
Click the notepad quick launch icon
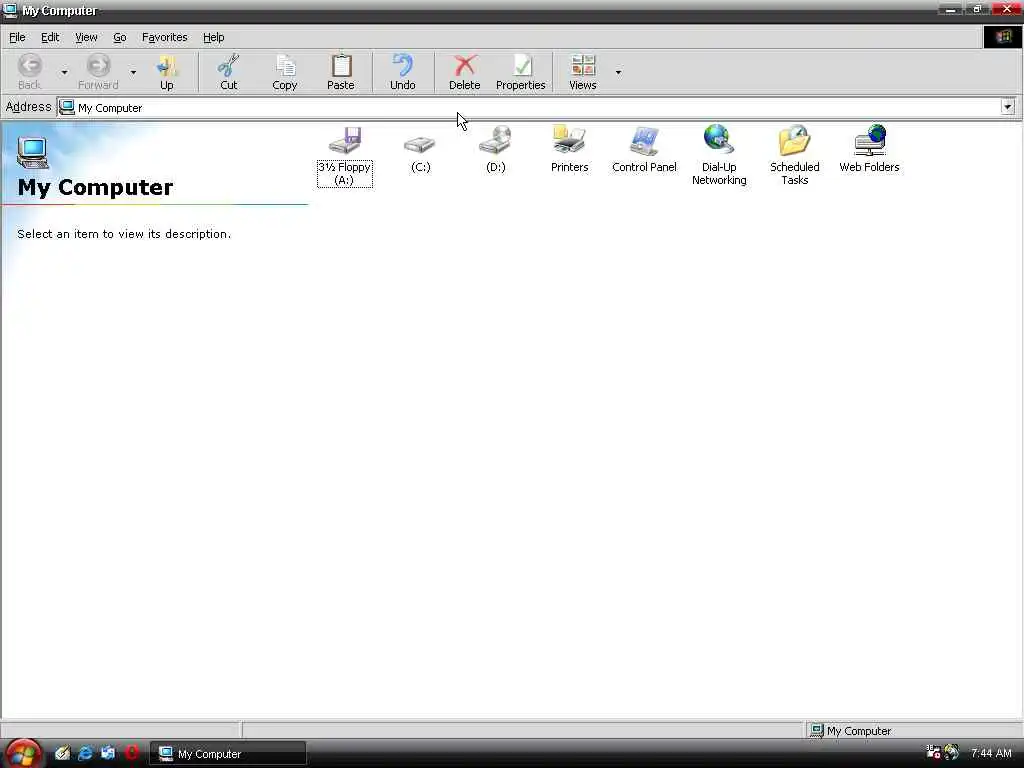[62, 753]
